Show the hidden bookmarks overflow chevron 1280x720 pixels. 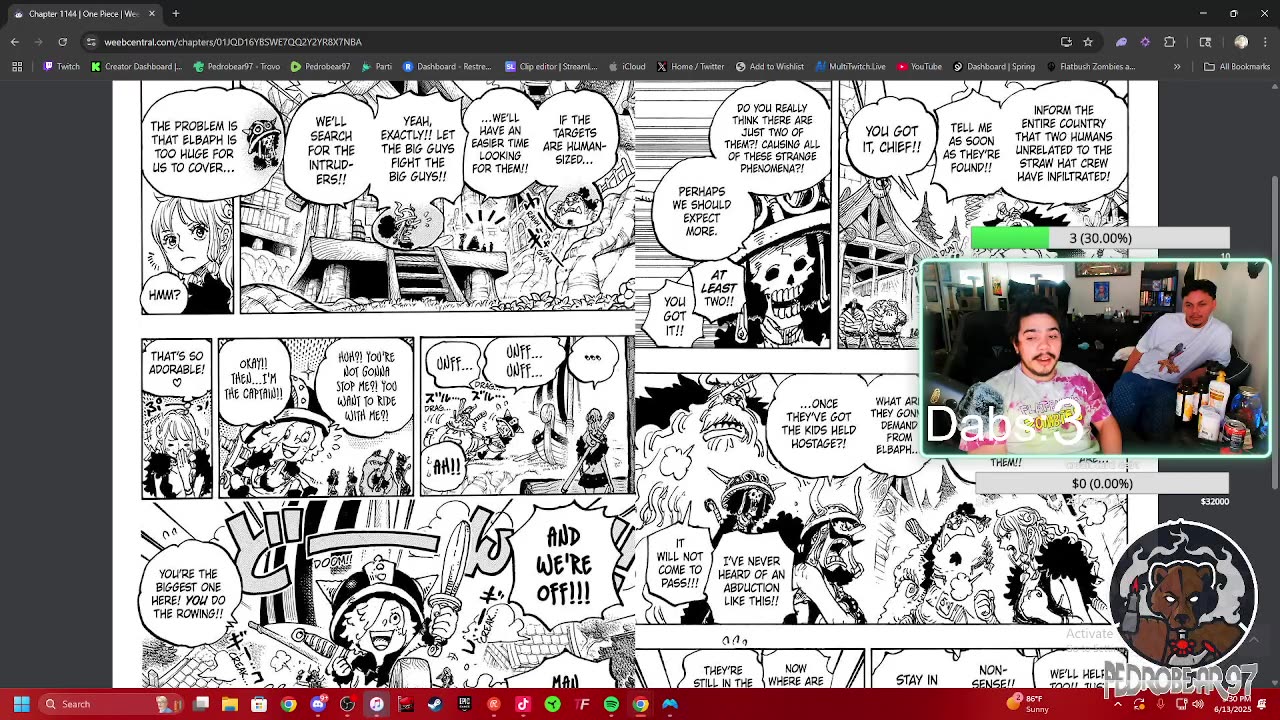click(1177, 67)
